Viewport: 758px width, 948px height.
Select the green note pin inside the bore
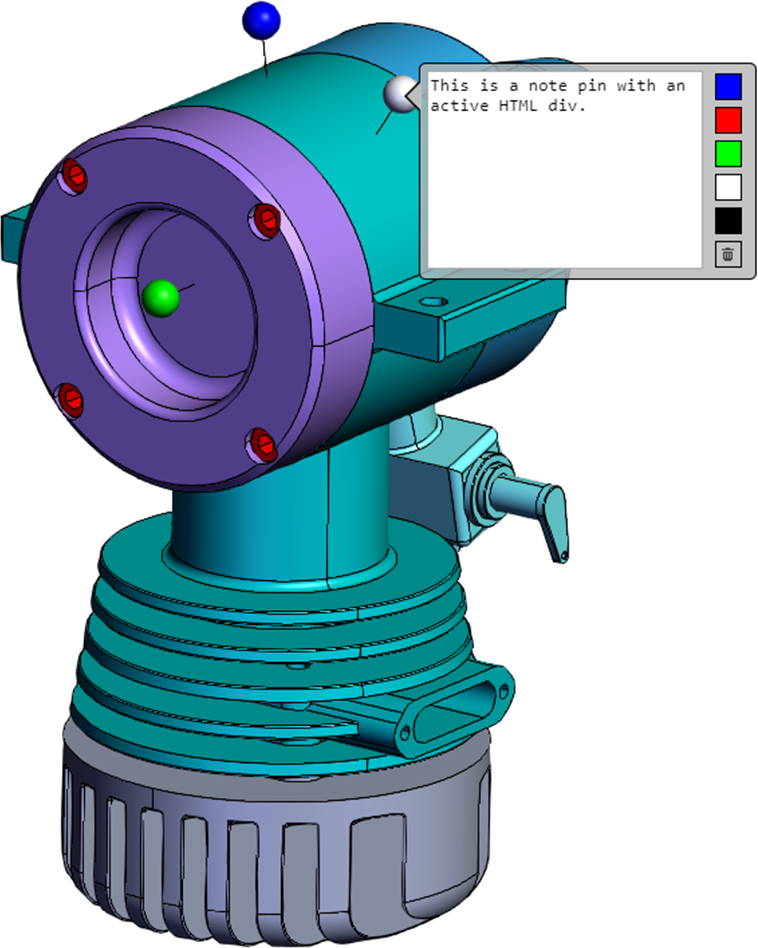coord(160,297)
